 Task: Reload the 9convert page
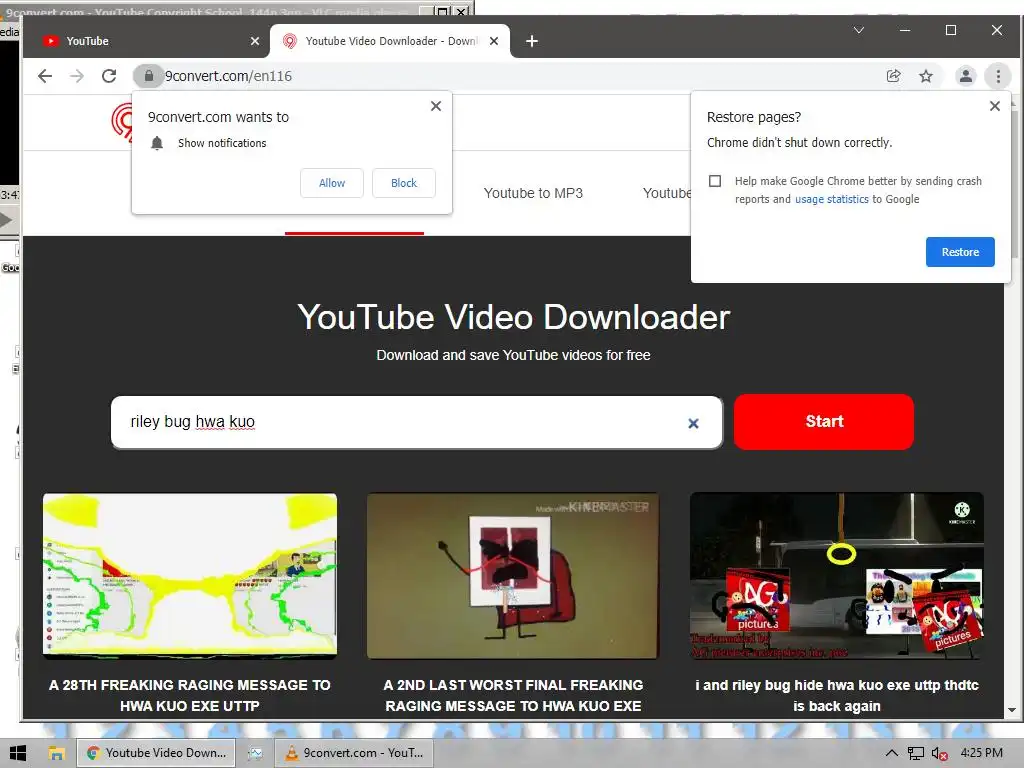[109, 76]
